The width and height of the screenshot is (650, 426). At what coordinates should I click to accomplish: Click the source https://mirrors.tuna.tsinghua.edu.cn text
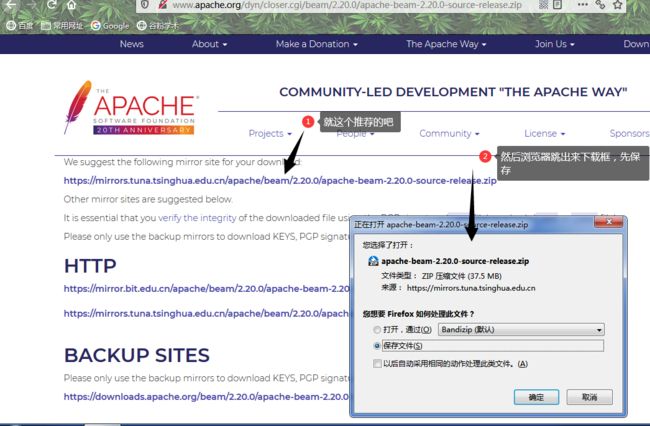coord(471,288)
